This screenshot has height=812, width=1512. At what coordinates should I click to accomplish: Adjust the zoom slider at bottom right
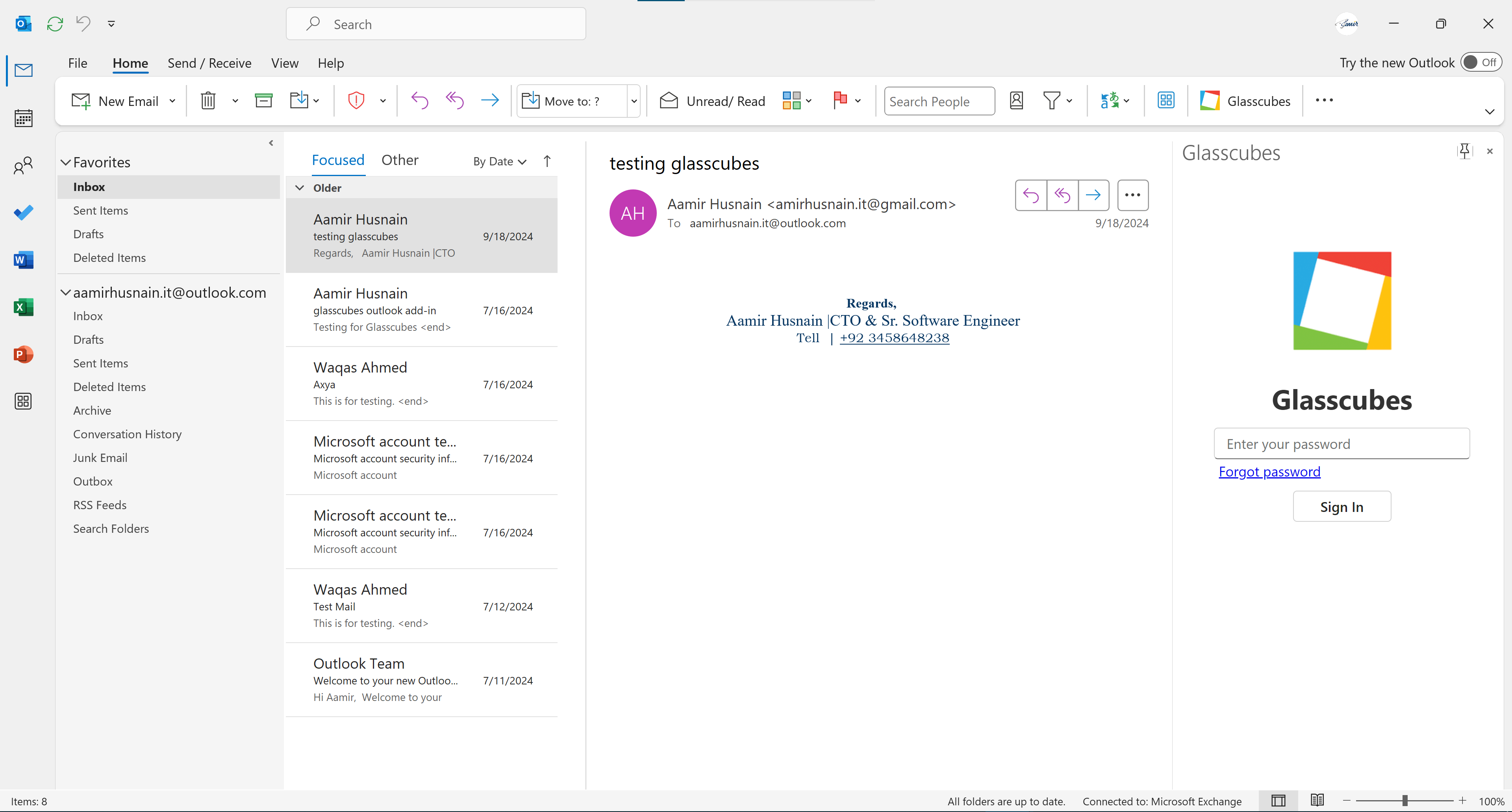(x=1405, y=800)
